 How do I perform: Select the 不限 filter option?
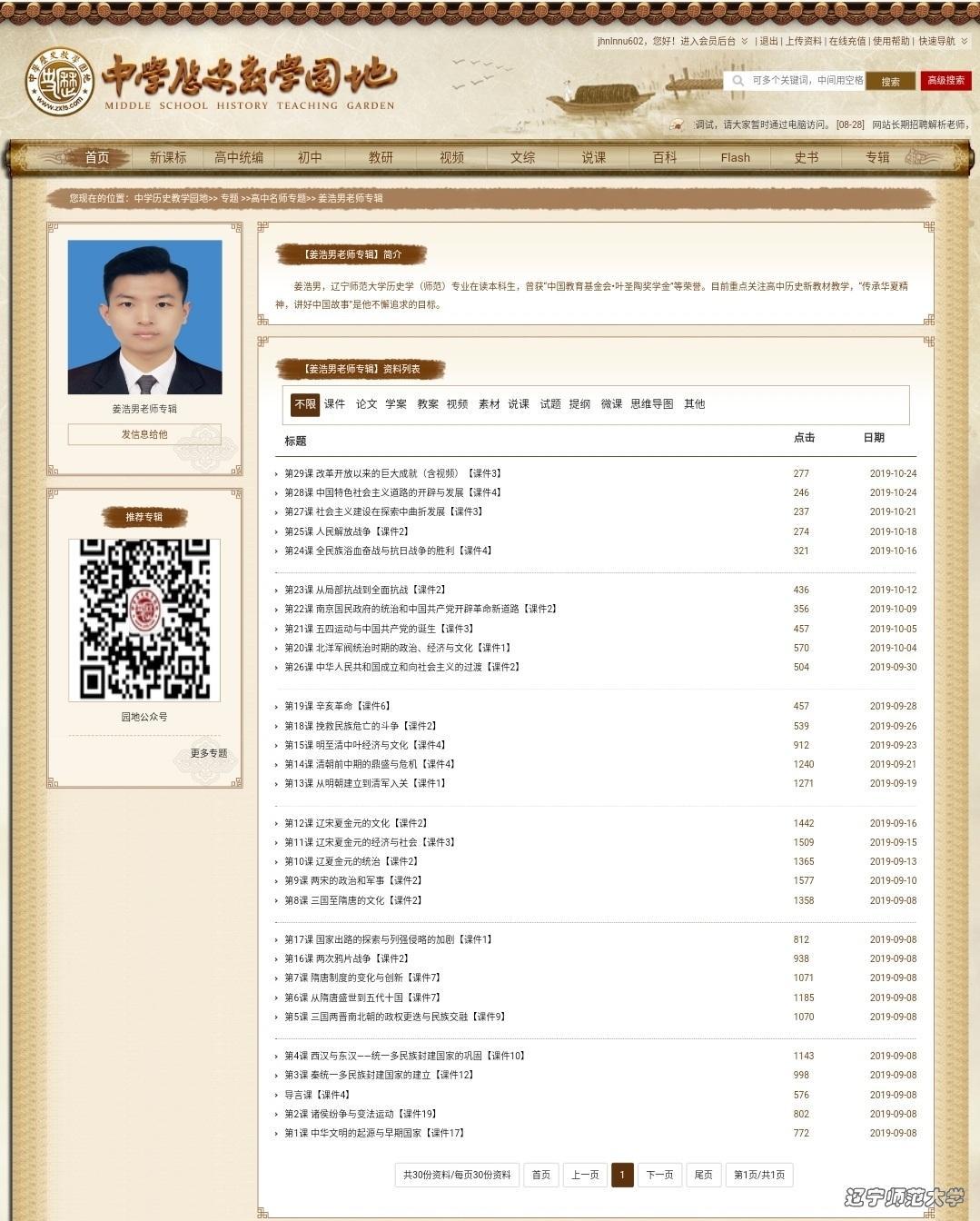coord(305,404)
